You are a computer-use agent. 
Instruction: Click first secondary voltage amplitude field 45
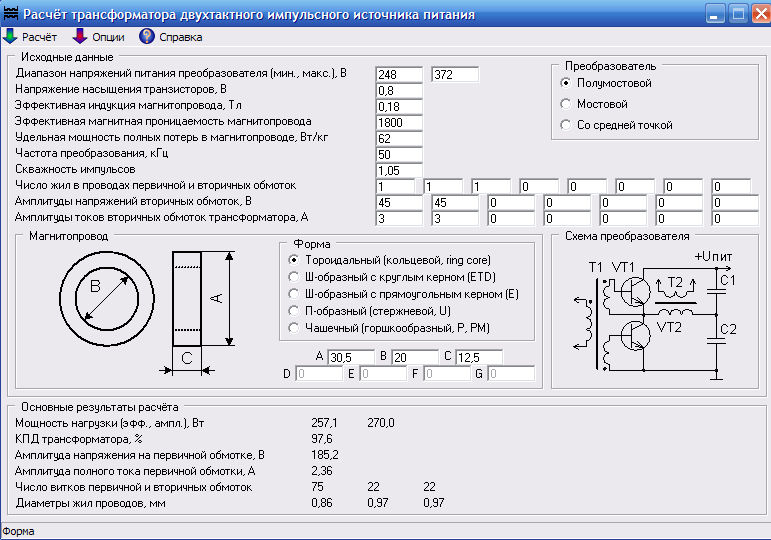[399, 203]
